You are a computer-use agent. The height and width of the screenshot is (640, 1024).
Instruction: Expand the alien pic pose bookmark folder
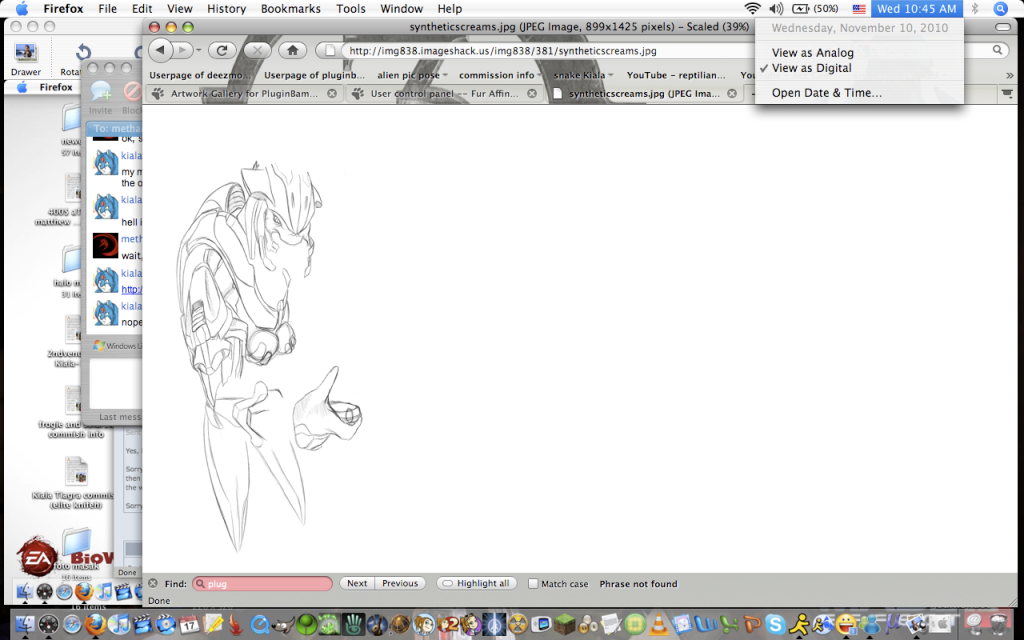412,75
